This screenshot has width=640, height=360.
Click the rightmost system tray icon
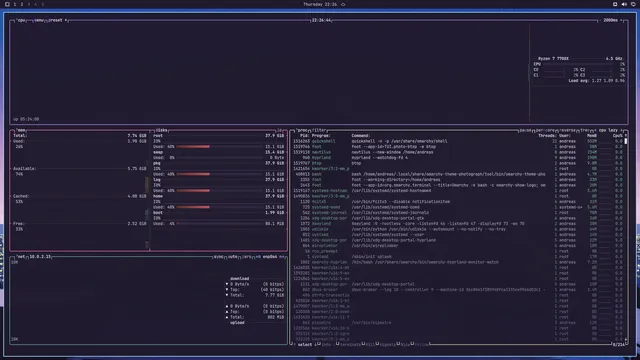633,4
